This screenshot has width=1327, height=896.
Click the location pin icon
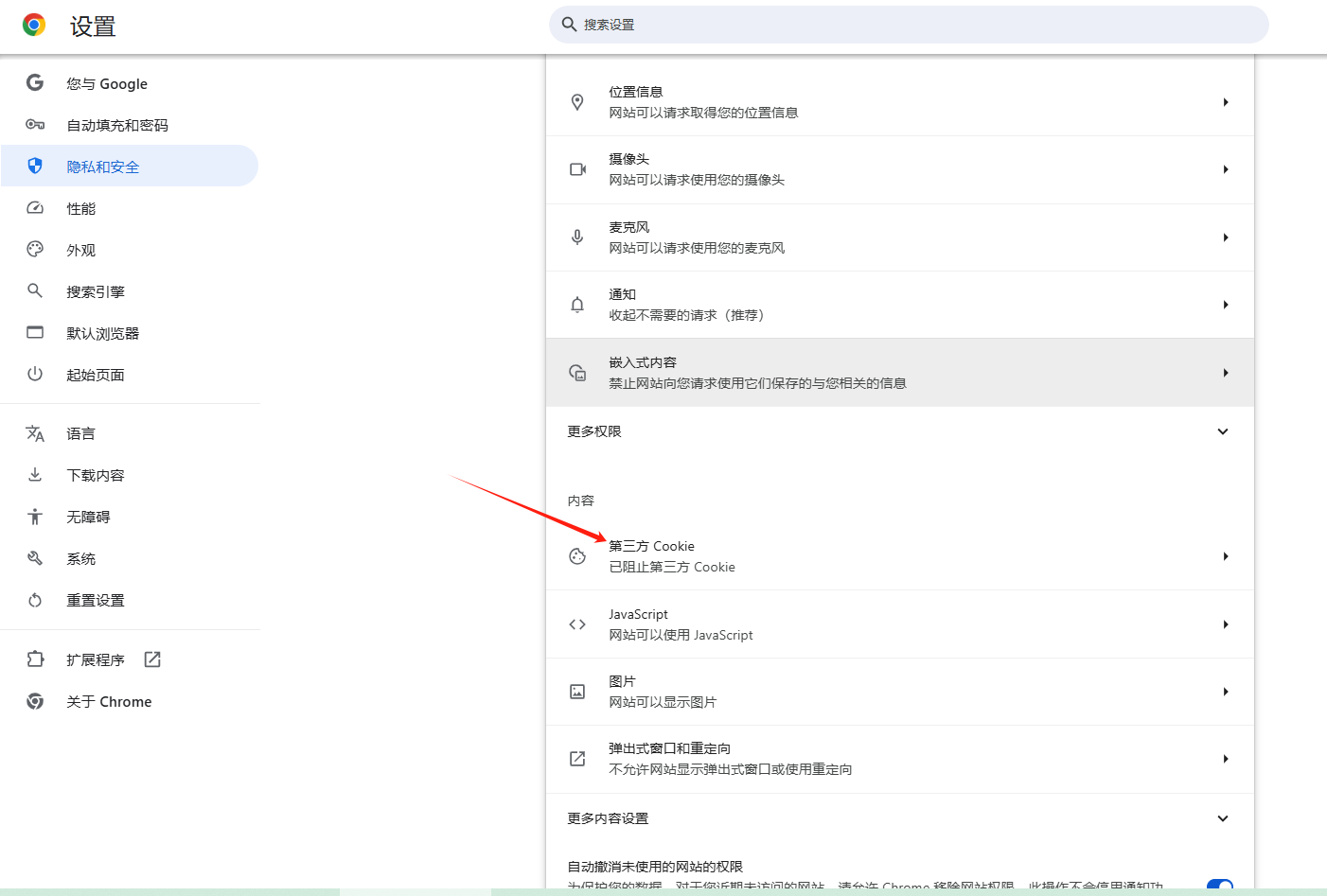577,102
